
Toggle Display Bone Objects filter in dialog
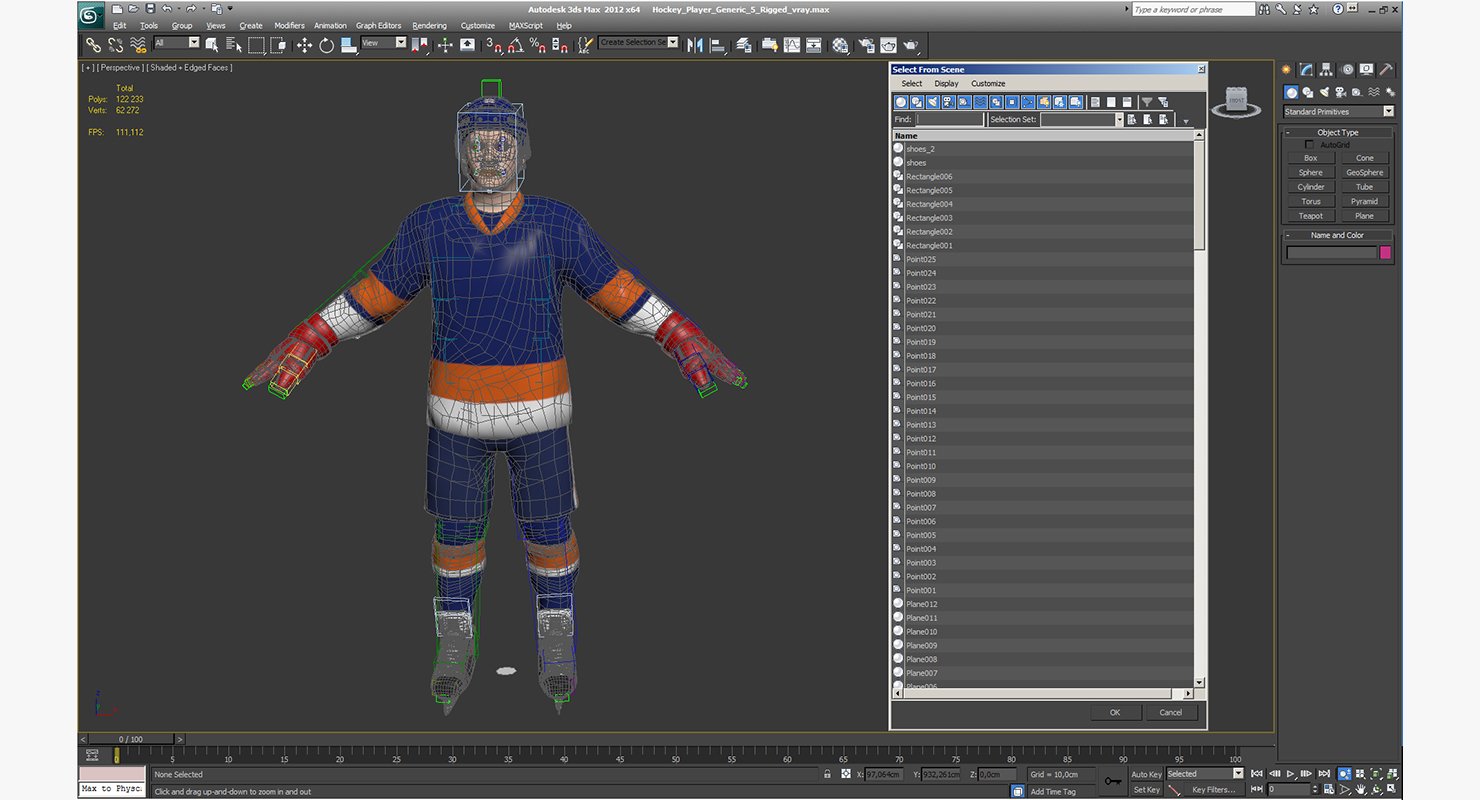tap(1028, 102)
